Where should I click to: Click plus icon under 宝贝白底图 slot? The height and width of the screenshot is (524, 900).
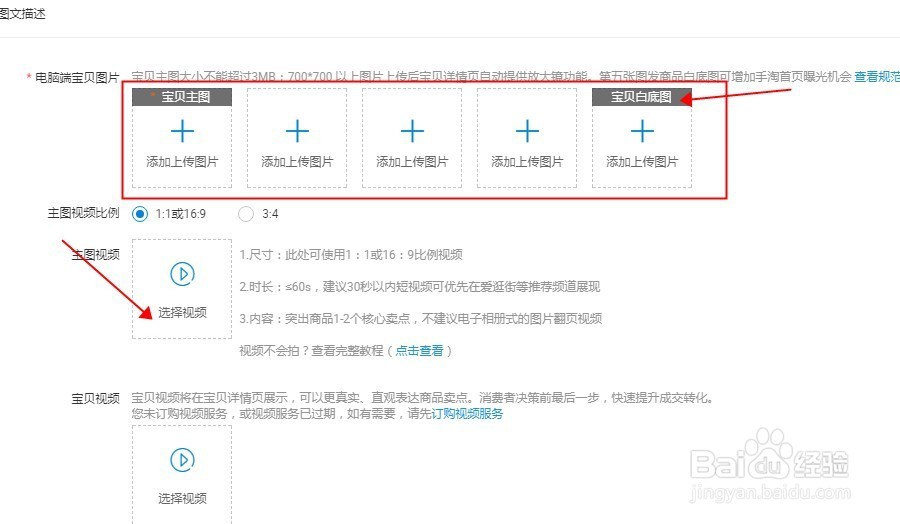pyautogui.click(x=642, y=131)
